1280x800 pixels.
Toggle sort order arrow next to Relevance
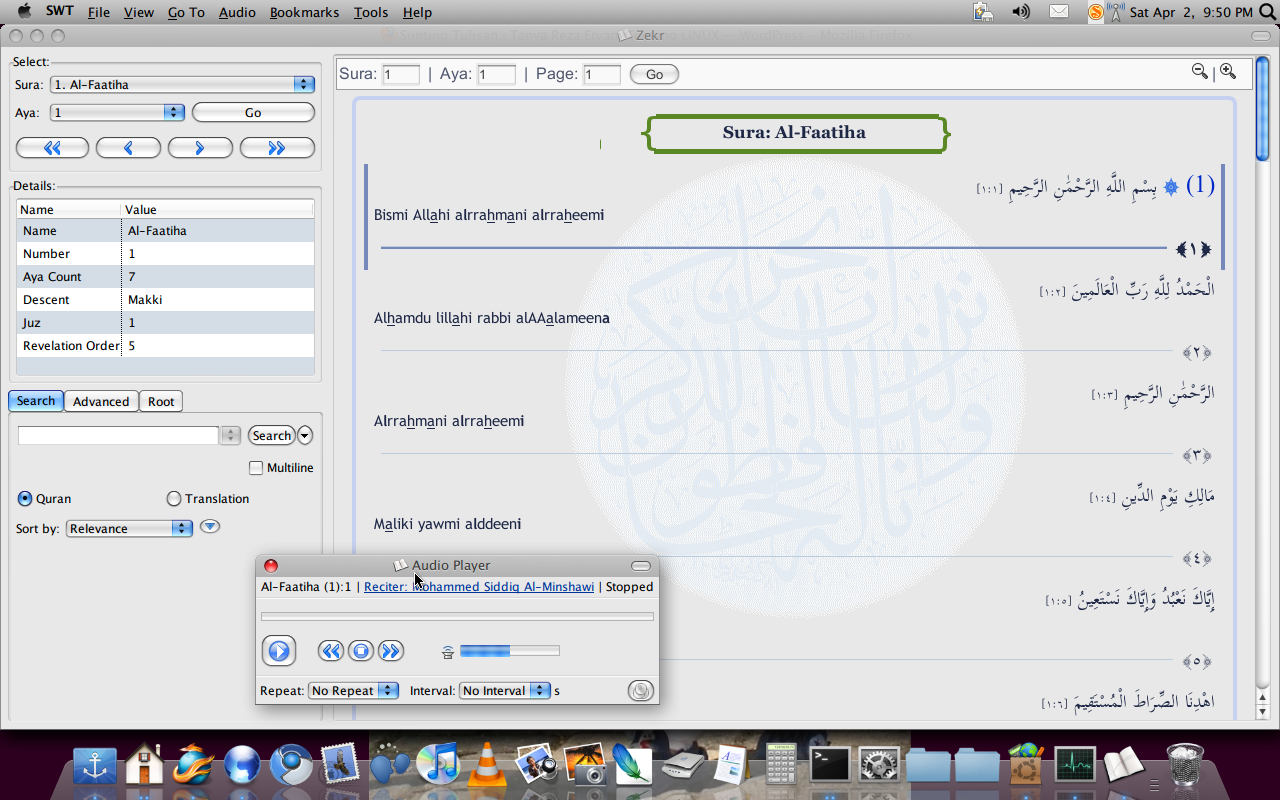point(210,527)
